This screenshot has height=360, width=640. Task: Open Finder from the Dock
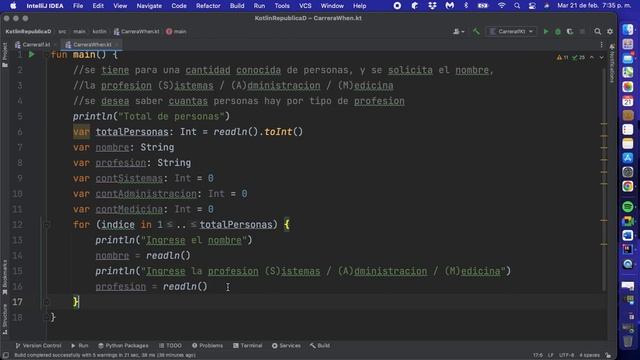628,30
